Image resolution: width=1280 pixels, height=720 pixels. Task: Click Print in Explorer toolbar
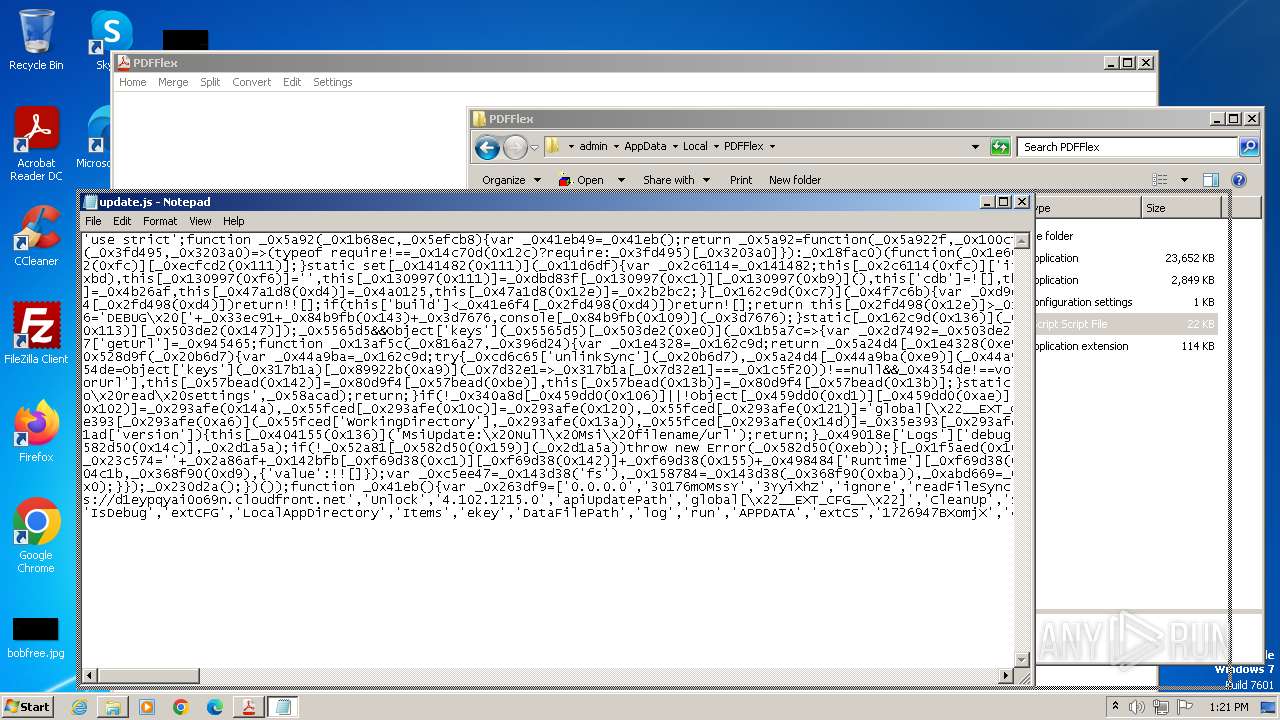click(741, 180)
